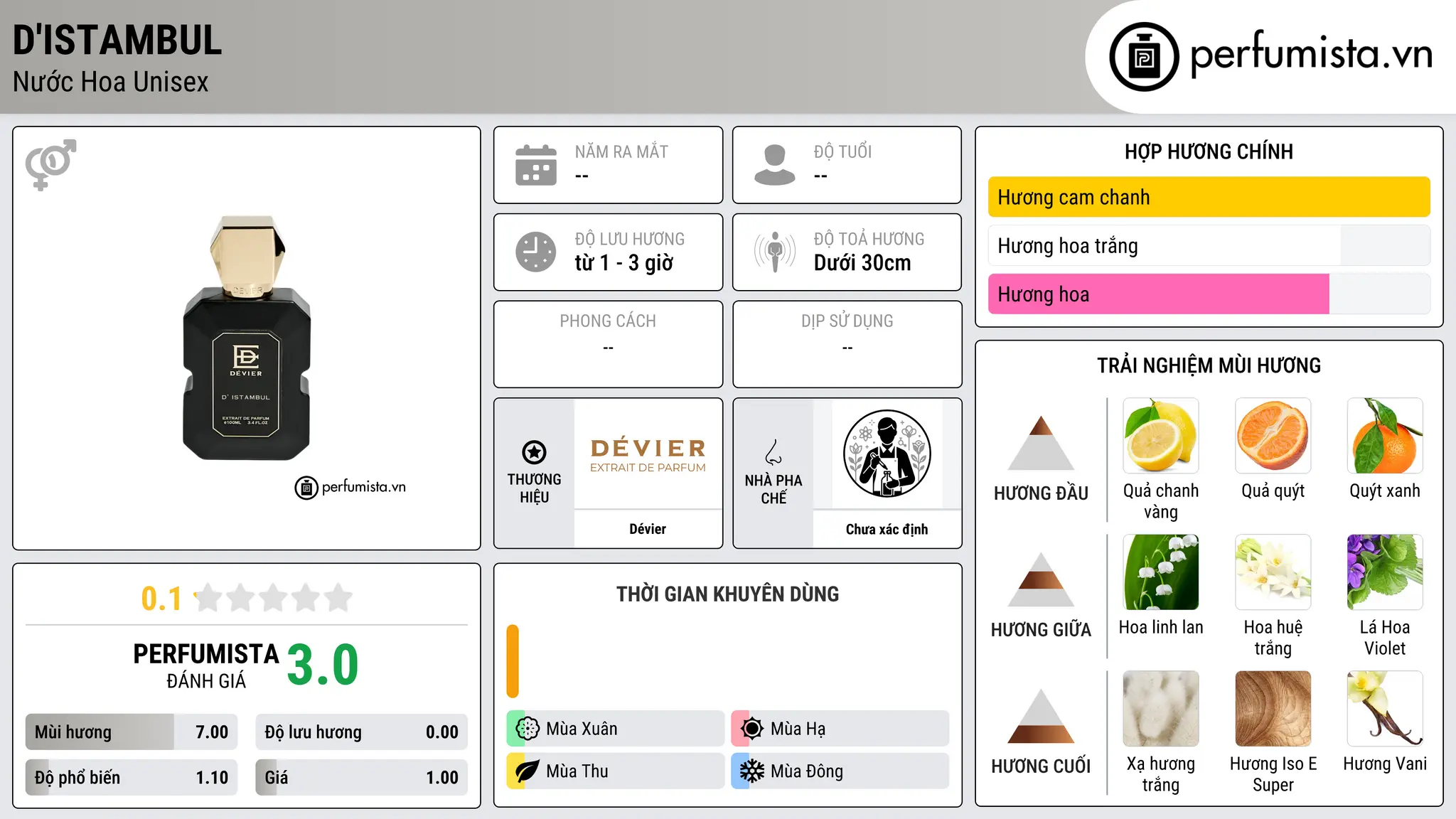The image size is (1456, 819).
Task: Click the orange recommended-time vertical bar
Action: (x=513, y=661)
